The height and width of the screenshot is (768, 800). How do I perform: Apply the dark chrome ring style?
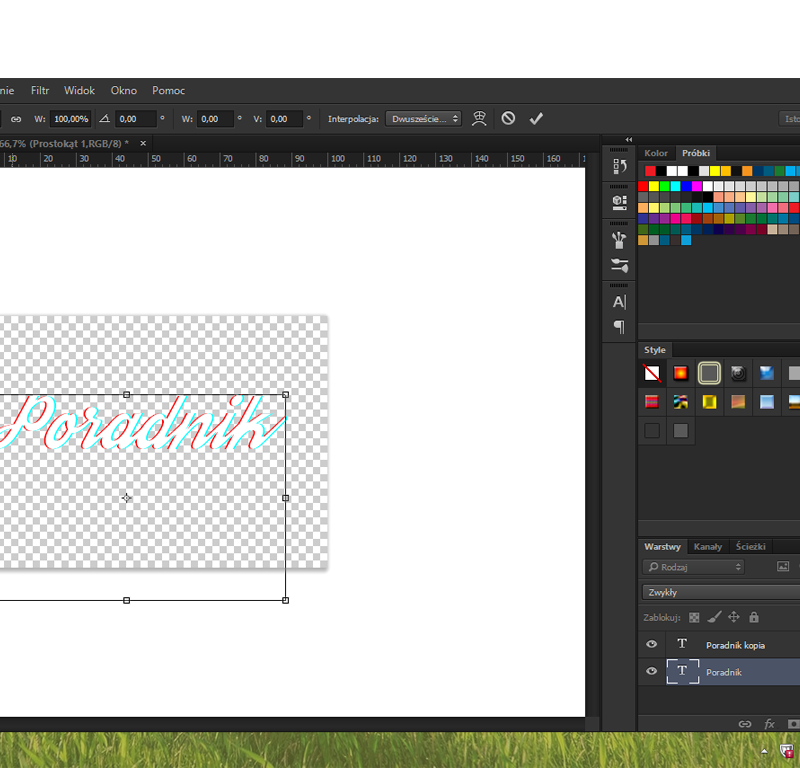tap(738, 373)
